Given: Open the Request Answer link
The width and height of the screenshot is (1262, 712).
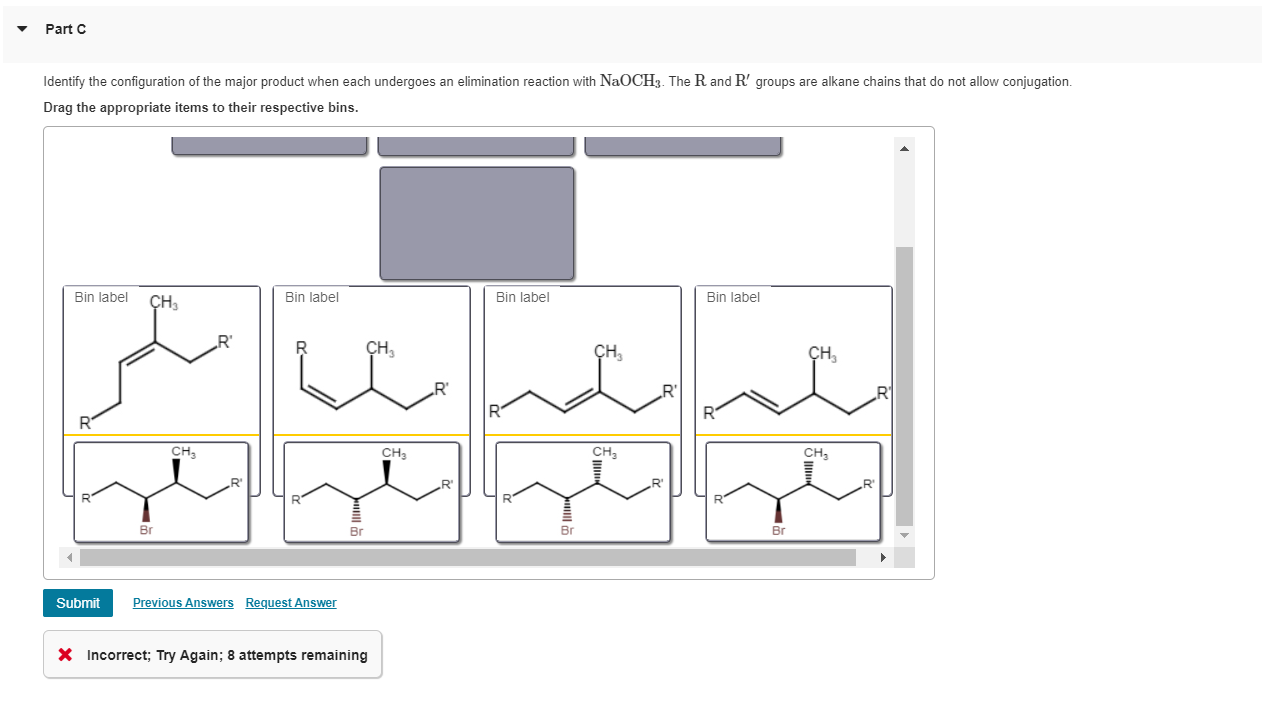Looking at the screenshot, I should point(291,603).
